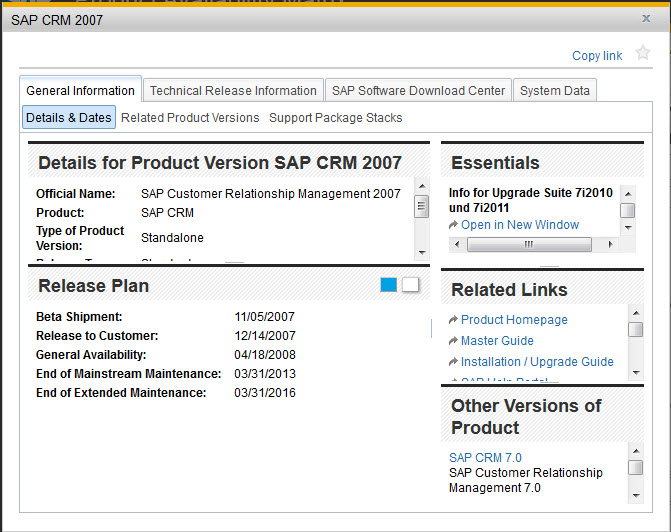Viewport: 671px width, 532px height.
Task: Click Essentials horizontal scroll left arrow
Action: 457,244
